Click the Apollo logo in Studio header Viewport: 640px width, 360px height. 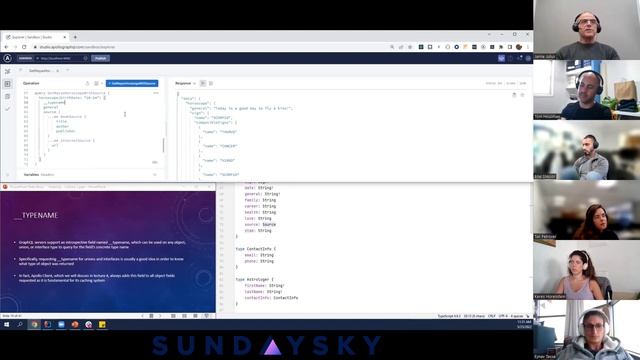[7, 58]
